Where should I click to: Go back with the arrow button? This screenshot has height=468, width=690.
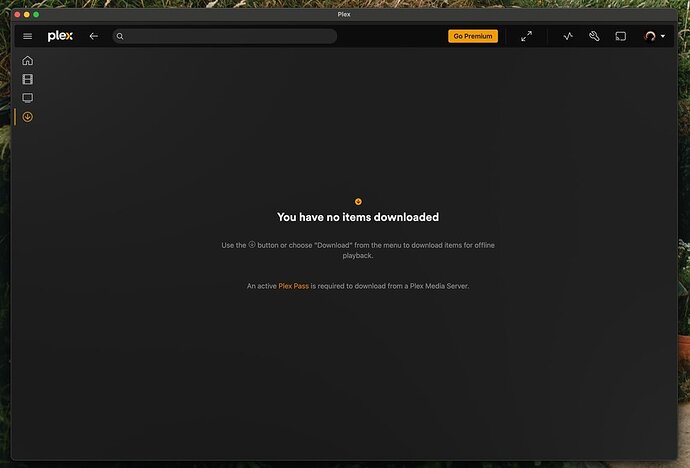tap(93, 36)
